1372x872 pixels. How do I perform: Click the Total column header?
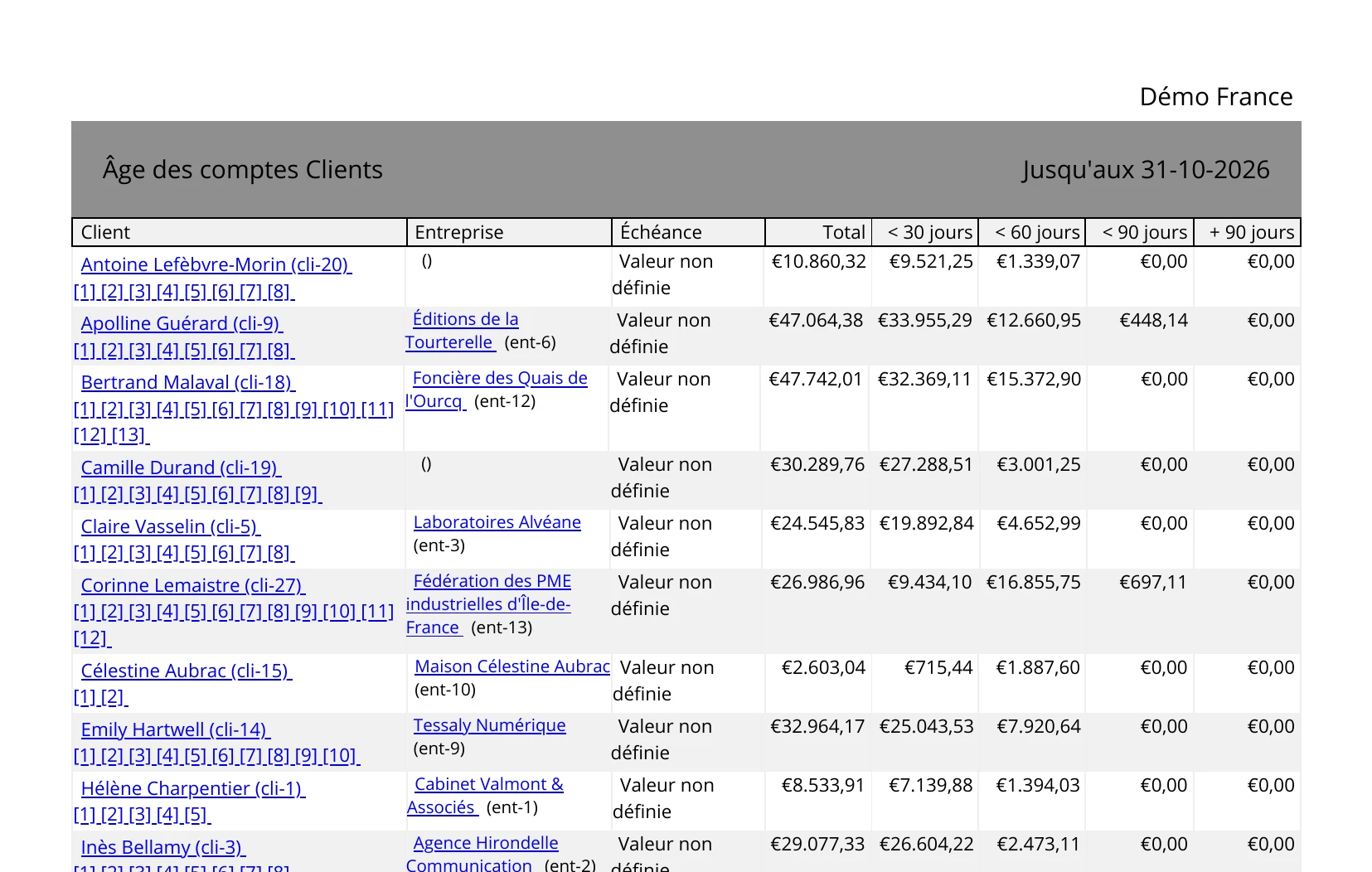tap(818, 232)
